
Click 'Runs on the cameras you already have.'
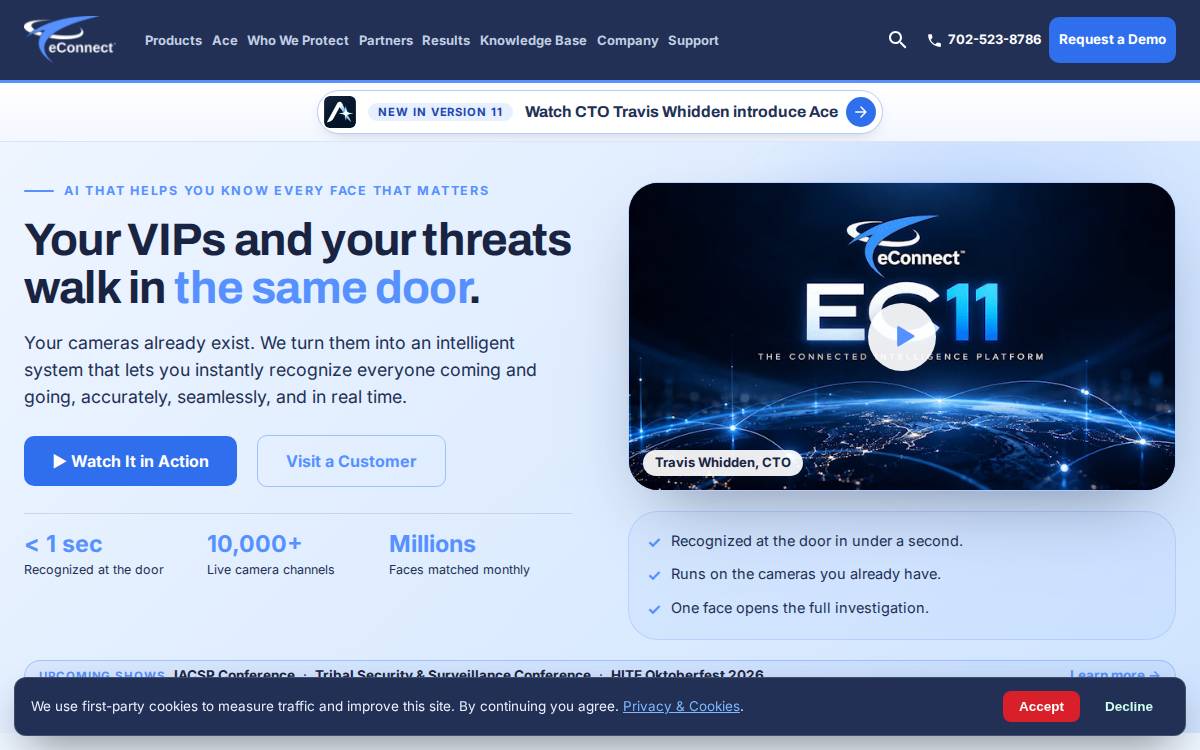click(x=806, y=574)
